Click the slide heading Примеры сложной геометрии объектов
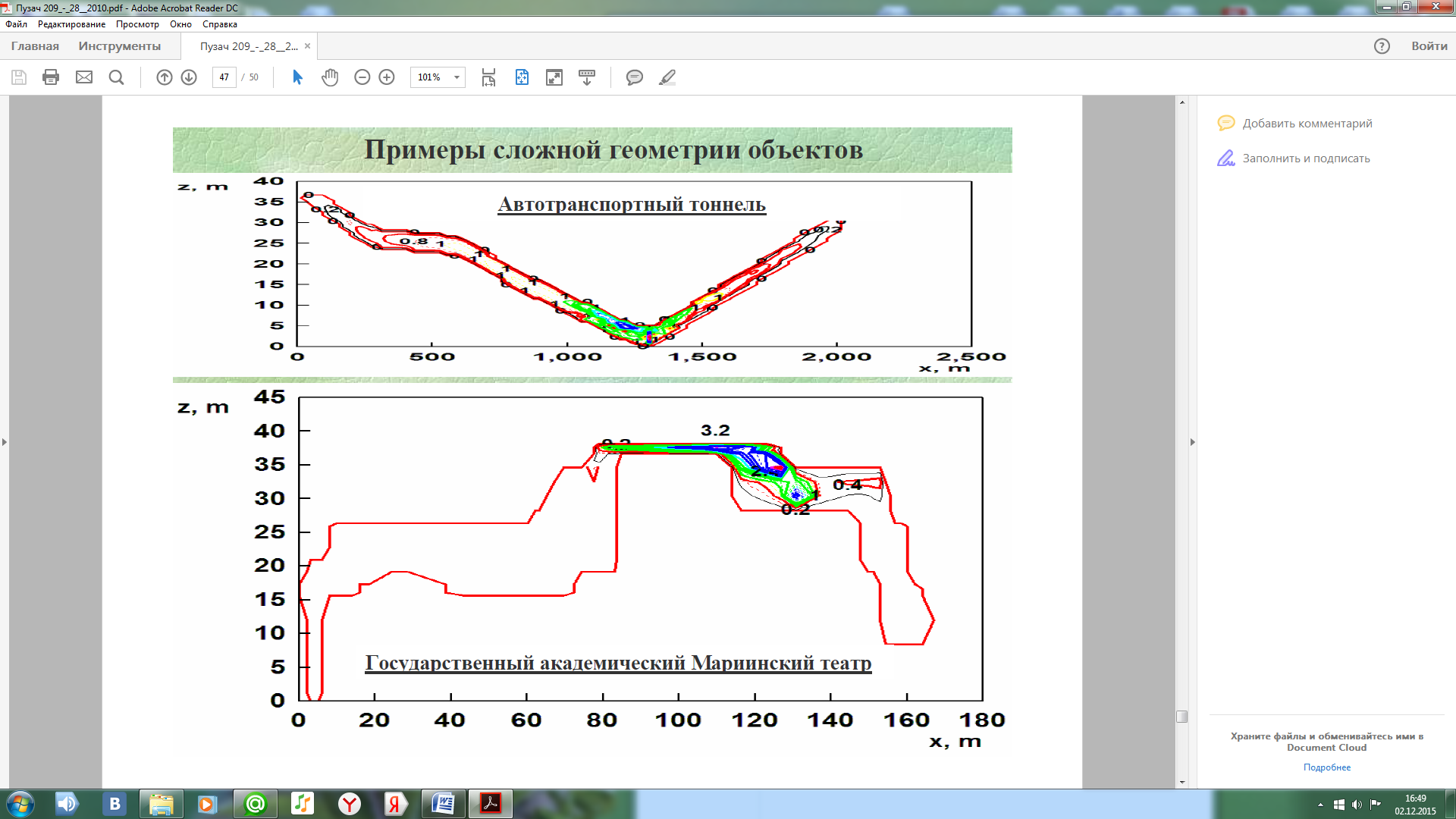This screenshot has width=1456, height=819. (x=613, y=149)
